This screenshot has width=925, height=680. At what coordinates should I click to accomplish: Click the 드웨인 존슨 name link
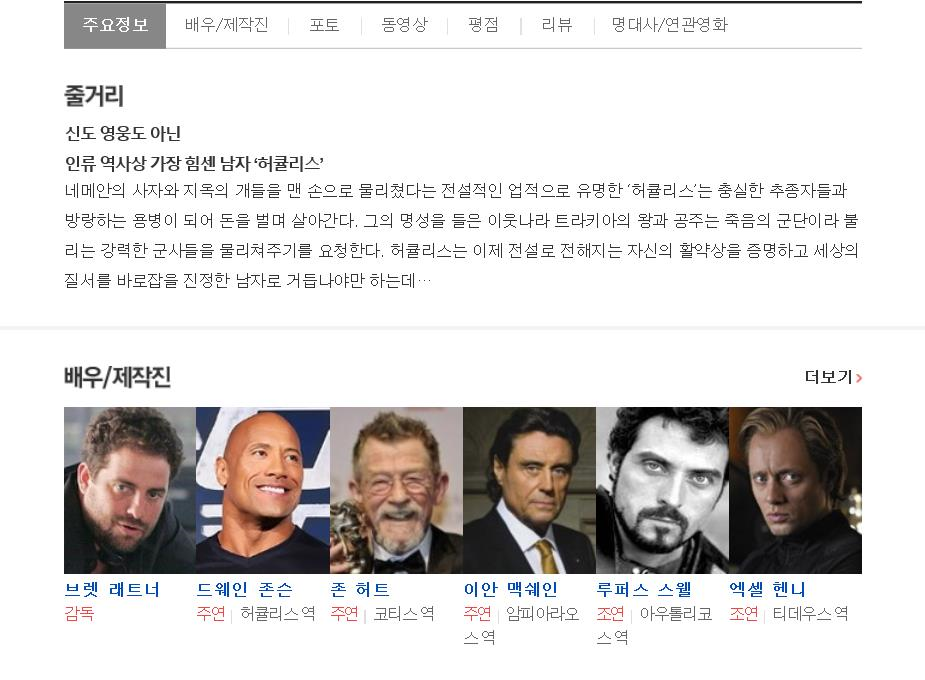click(x=245, y=589)
